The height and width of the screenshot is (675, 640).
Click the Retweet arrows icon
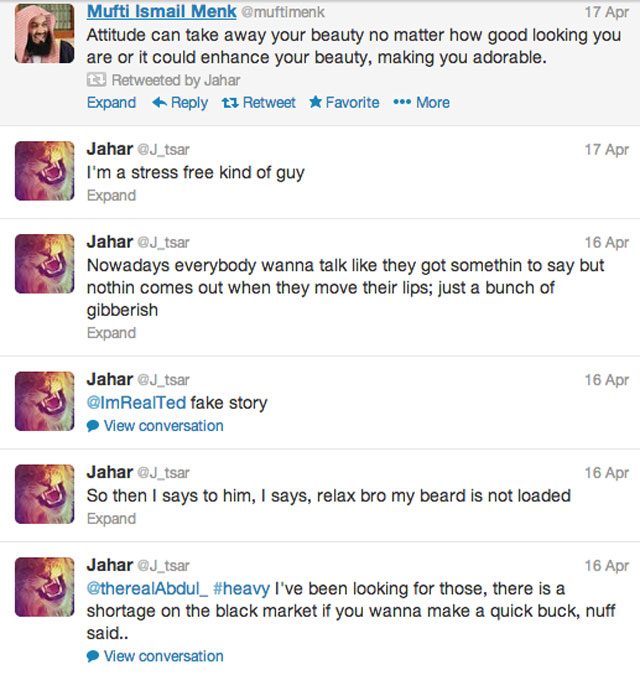(228, 103)
